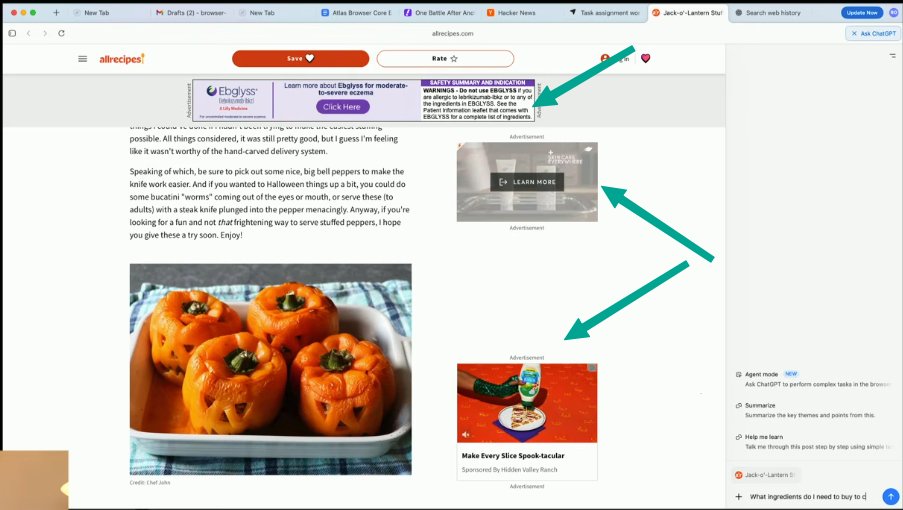Switch to Atlas Browser Core tab
Screen dimensions: 903x510
pyautogui.click(x=356, y=13)
